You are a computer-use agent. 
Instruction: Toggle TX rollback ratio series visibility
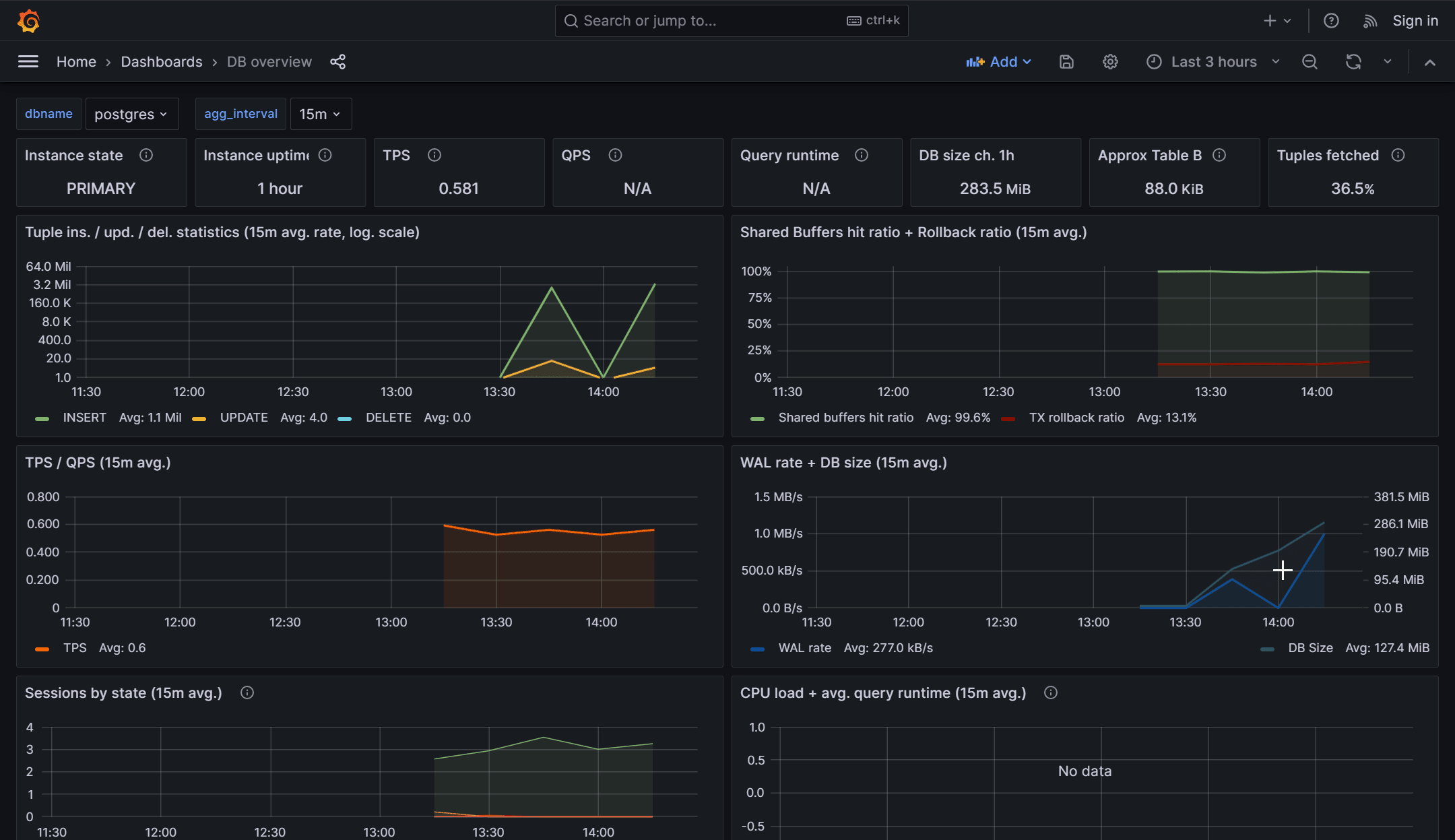click(1076, 418)
